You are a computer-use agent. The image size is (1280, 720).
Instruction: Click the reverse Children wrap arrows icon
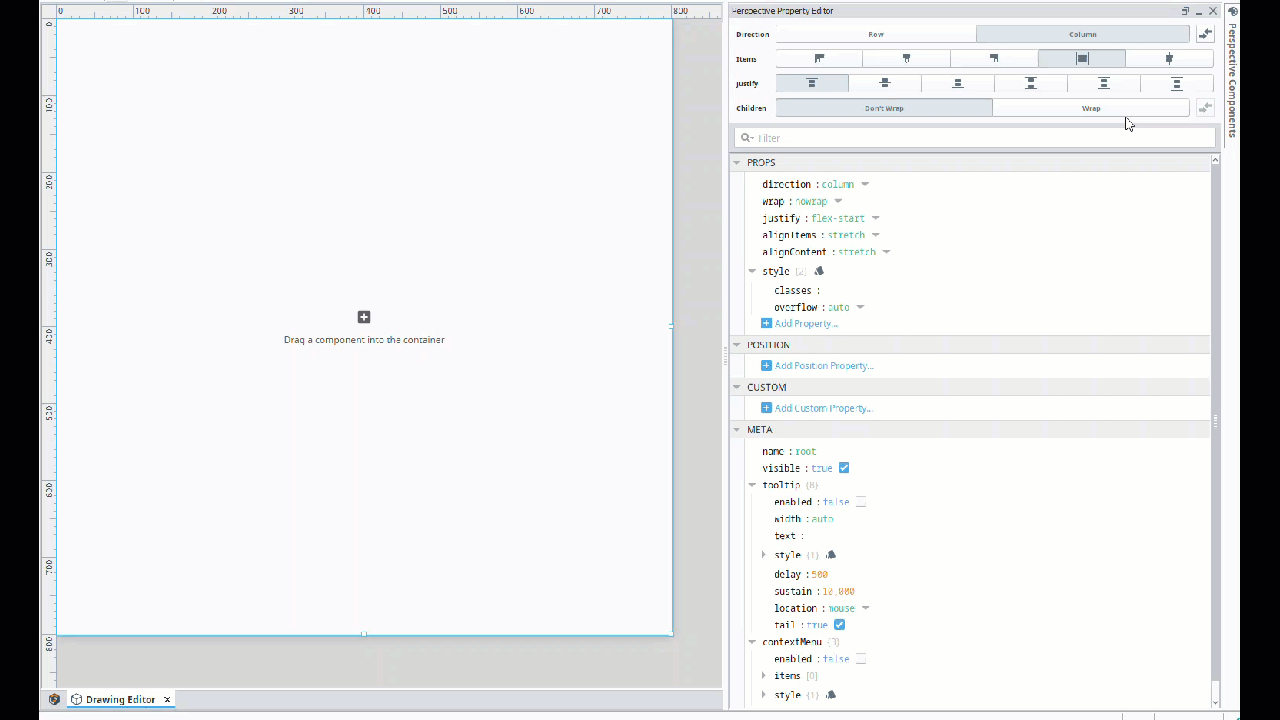pos(1205,108)
